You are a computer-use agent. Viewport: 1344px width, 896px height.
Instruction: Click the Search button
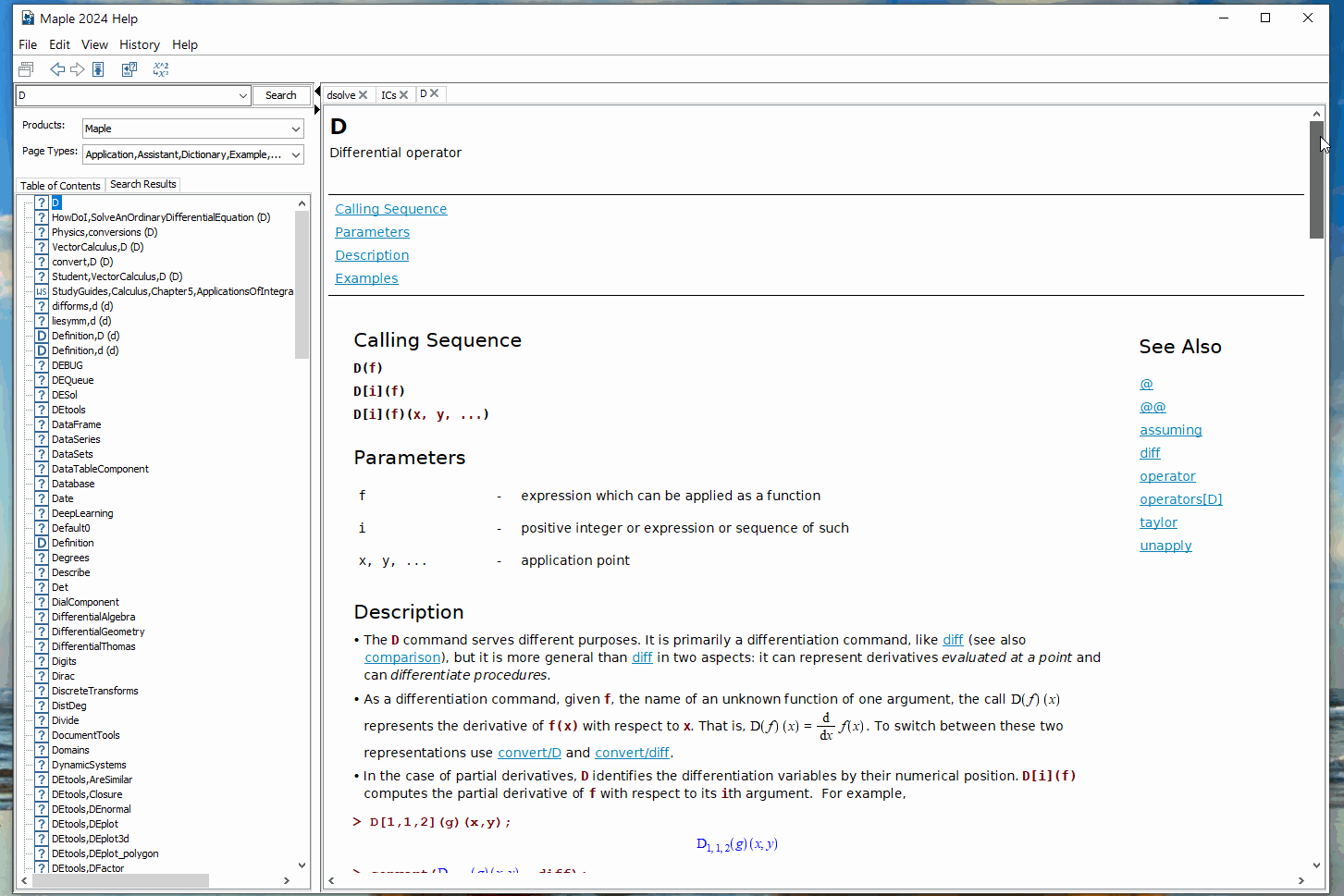point(281,95)
